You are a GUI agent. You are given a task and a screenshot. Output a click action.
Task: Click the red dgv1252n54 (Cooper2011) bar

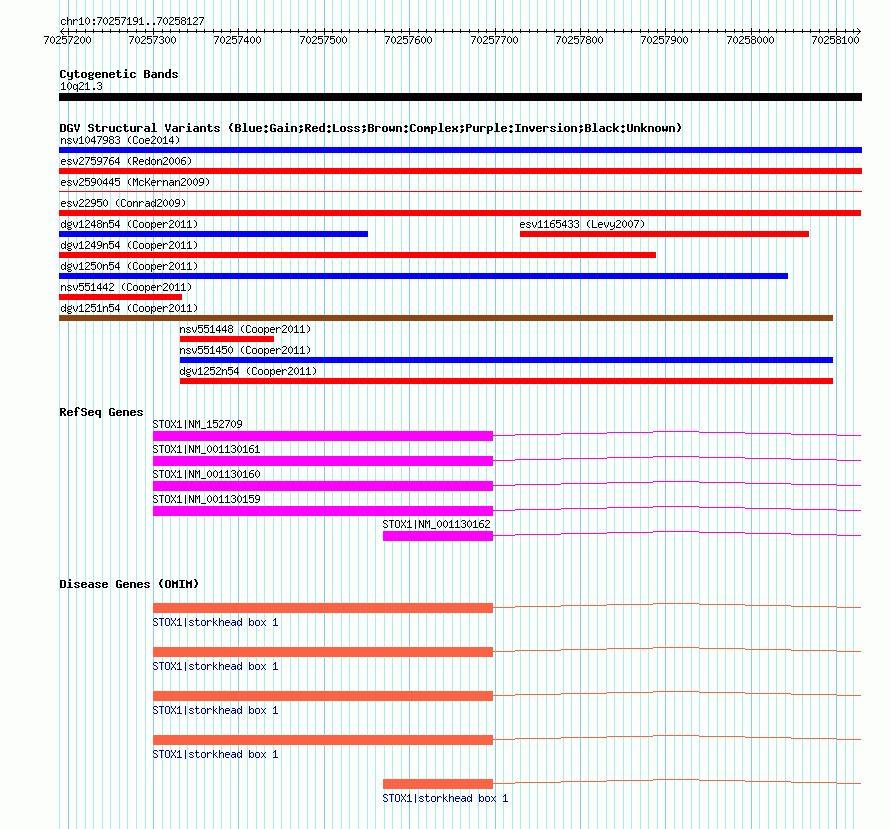(506, 381)
